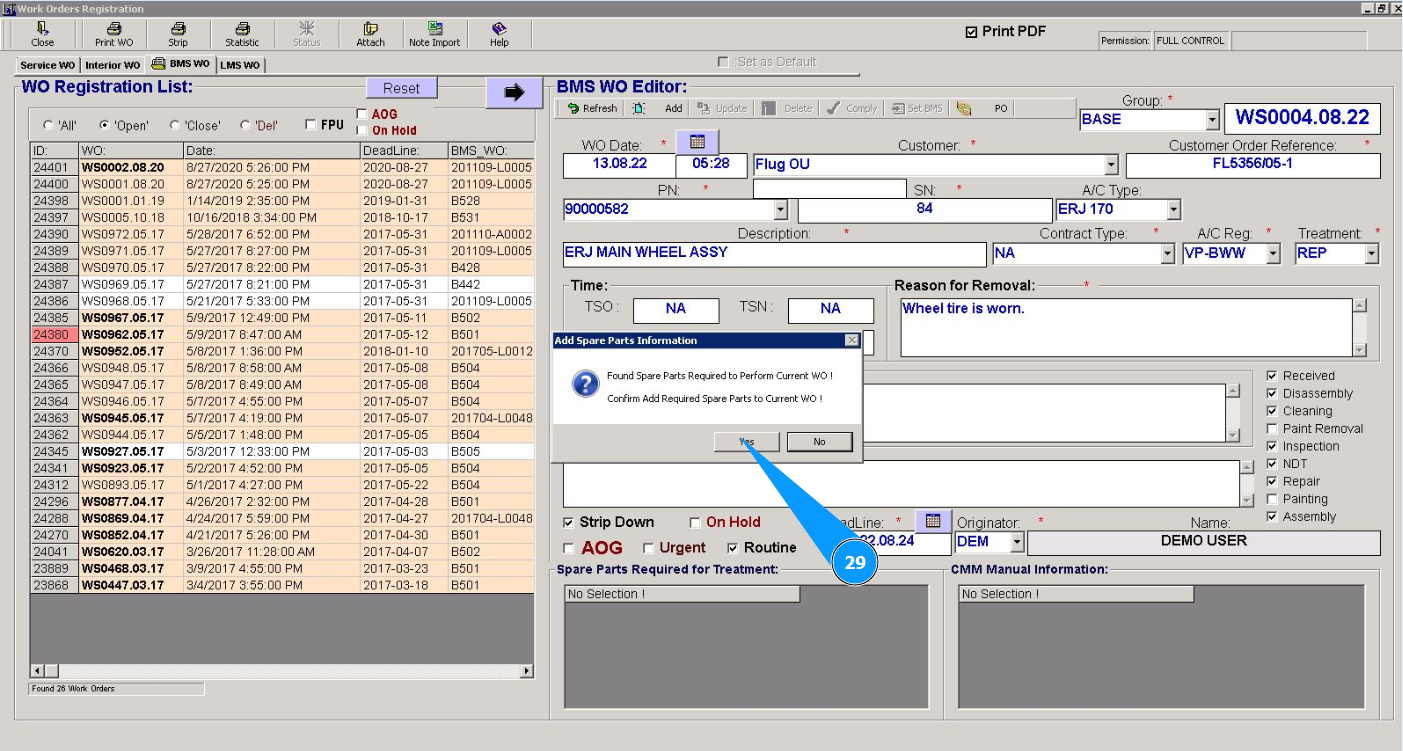Open the Strip toolbar icon
This screenshot has height=751, width=1403.
pos(177,34)
